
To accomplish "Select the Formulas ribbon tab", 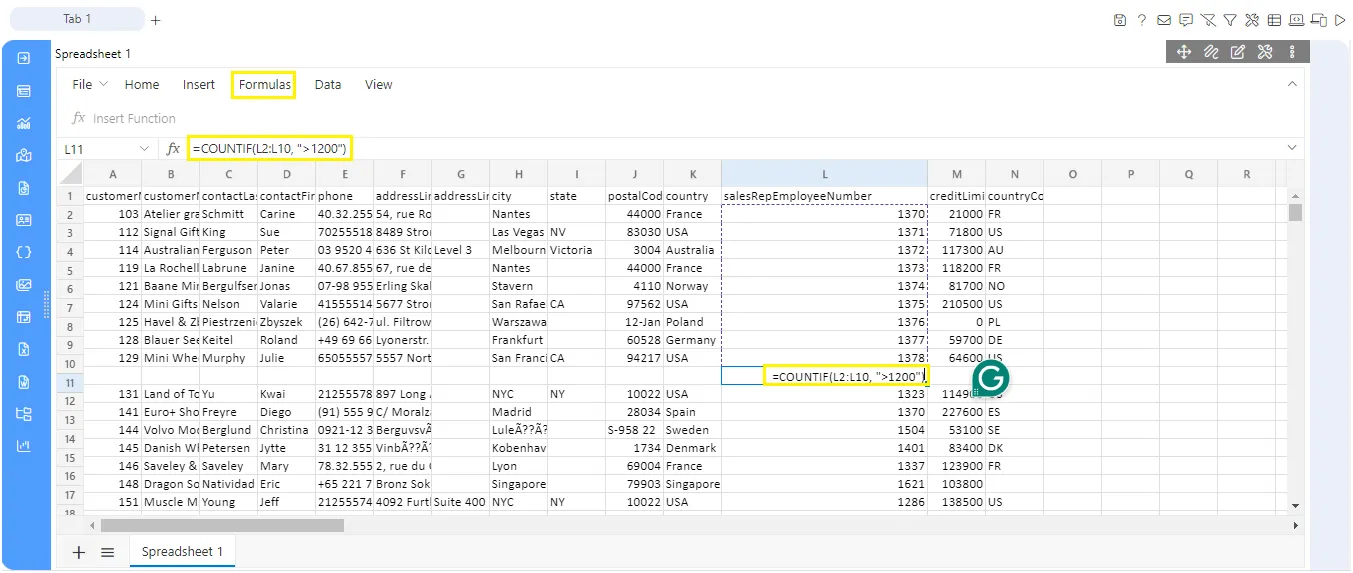I will (265, 85).
